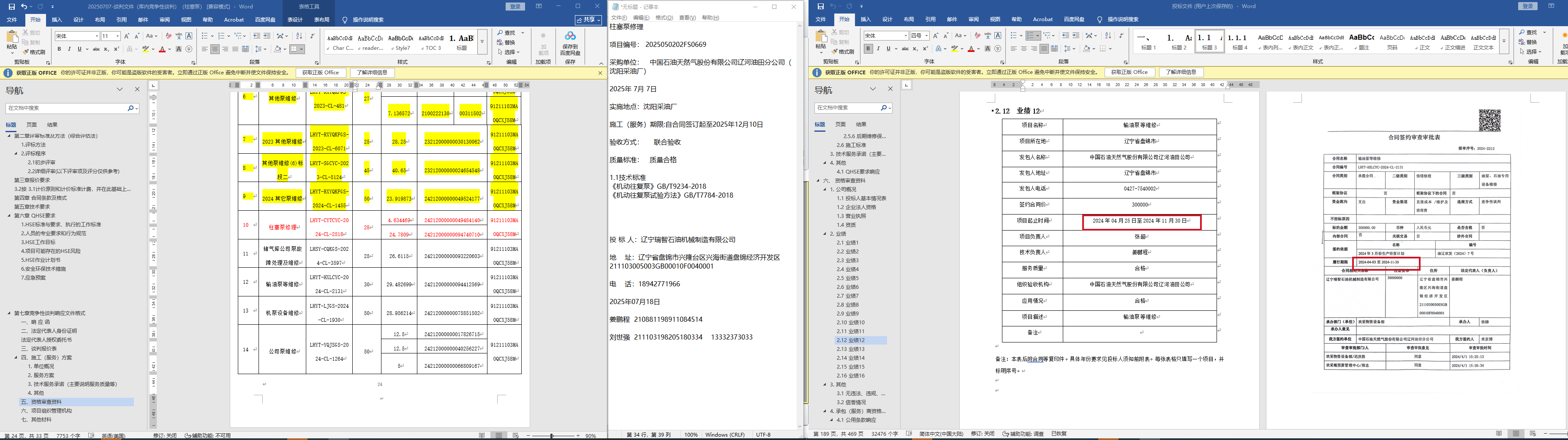Undo last action in 谈判文件 Word window
This screenshot has height=440, width=1568.
(x=24, y=7)
